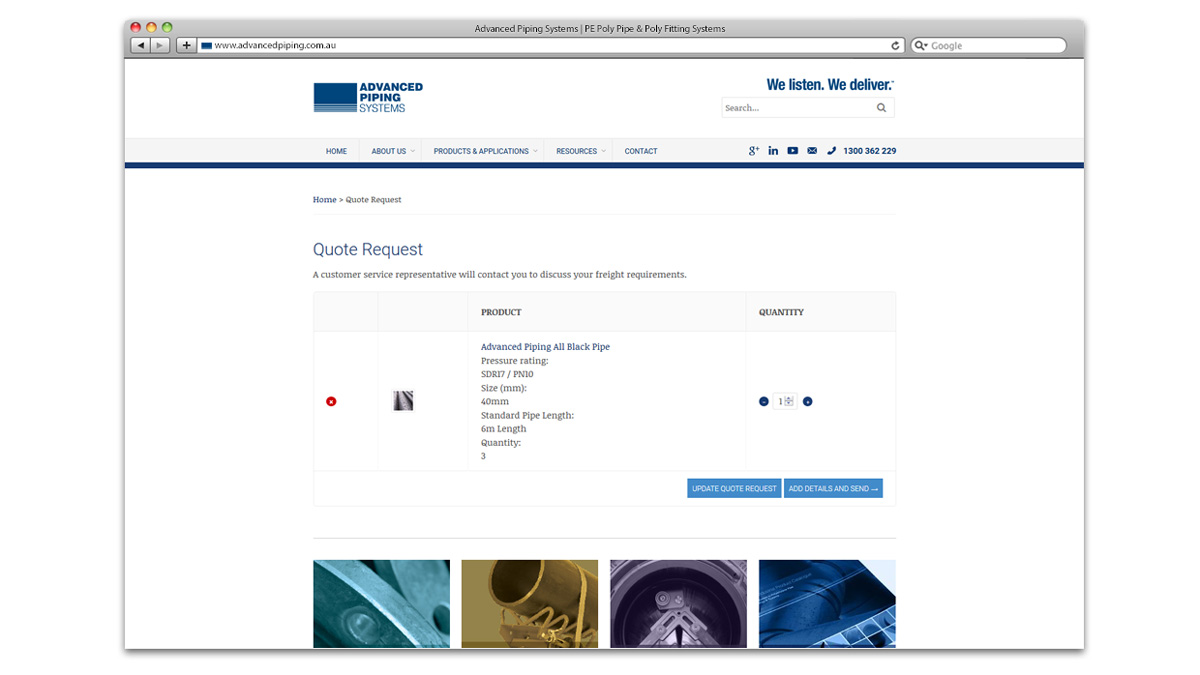Follow the Home breadcrumb link
Image resolution: width=1200 pixels, height=675 pixels.
(x=324, y=200)
